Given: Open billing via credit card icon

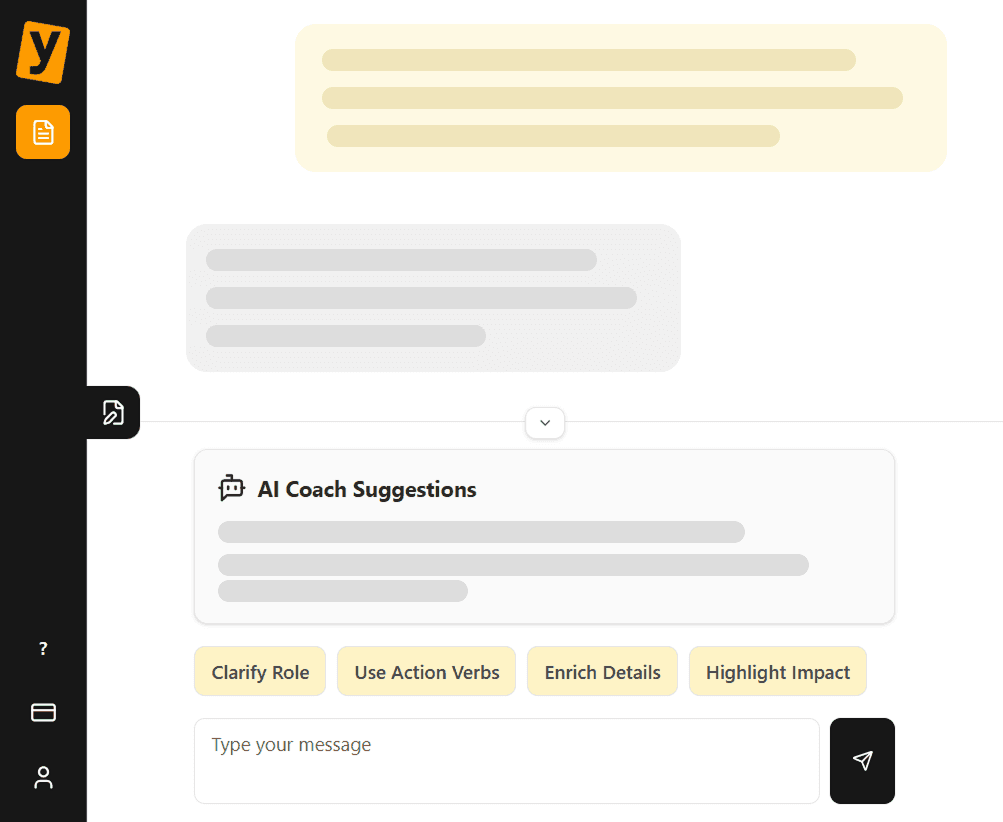Looking at the screenshot, I should 43,712.
